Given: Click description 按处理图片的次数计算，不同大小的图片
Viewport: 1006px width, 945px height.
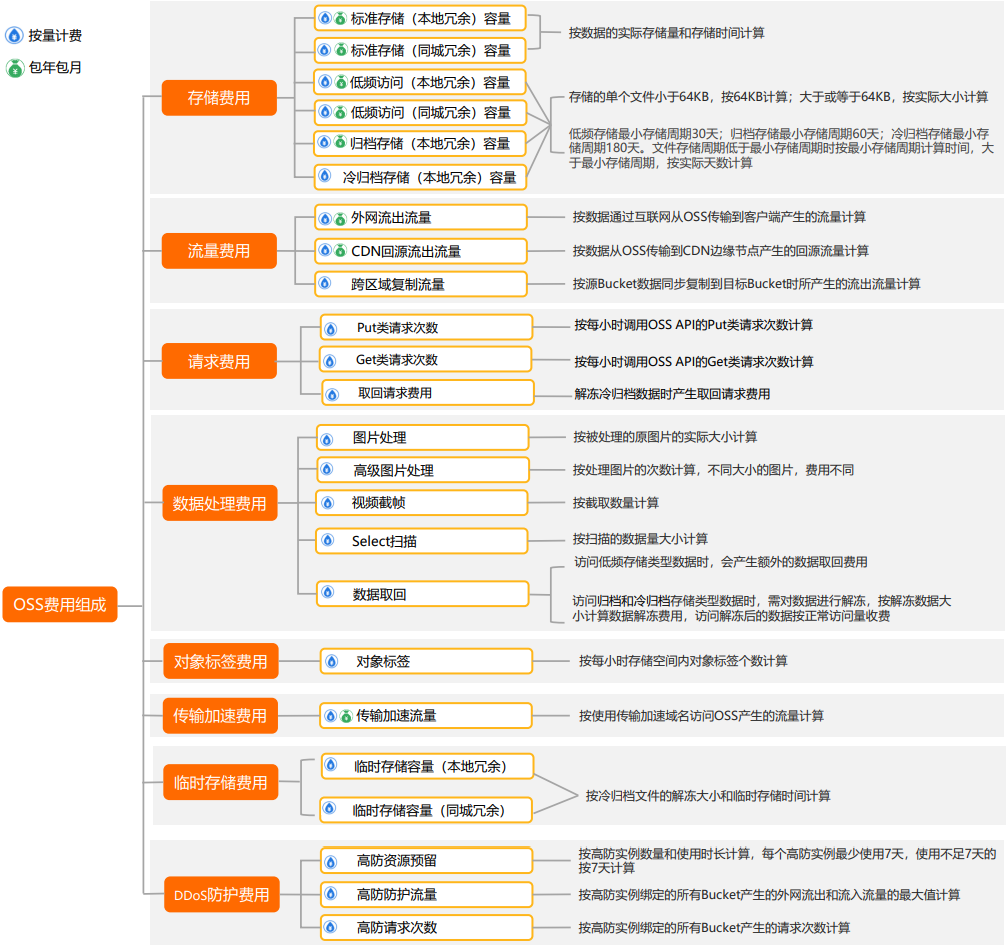Looking at the screenshot, I should point(713,470).
